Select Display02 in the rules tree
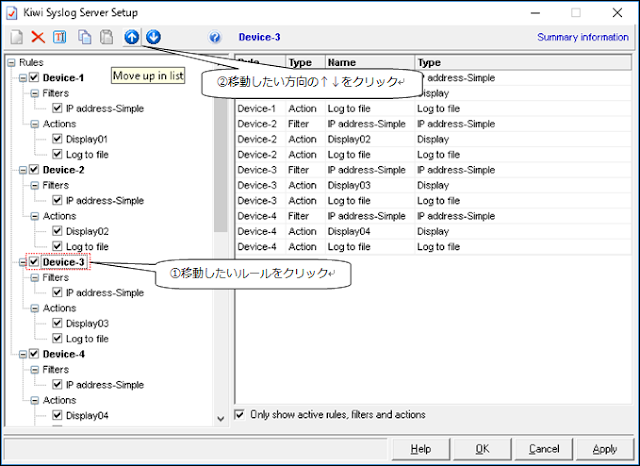 [87, 231]
